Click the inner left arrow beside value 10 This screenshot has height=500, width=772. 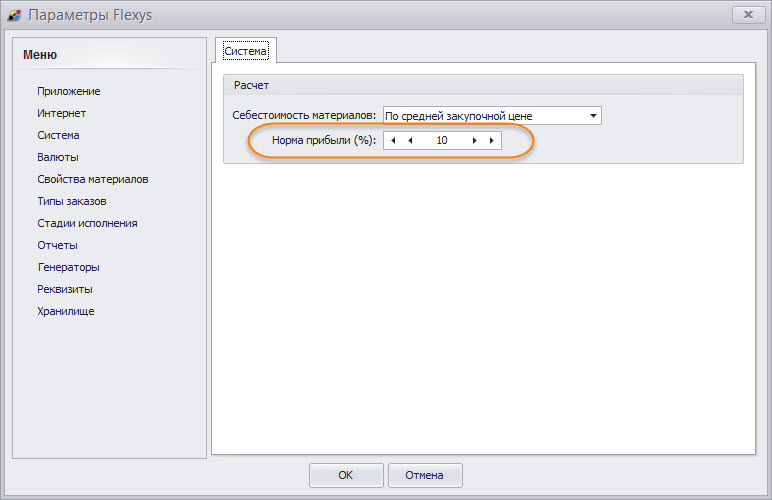[410, 141]
